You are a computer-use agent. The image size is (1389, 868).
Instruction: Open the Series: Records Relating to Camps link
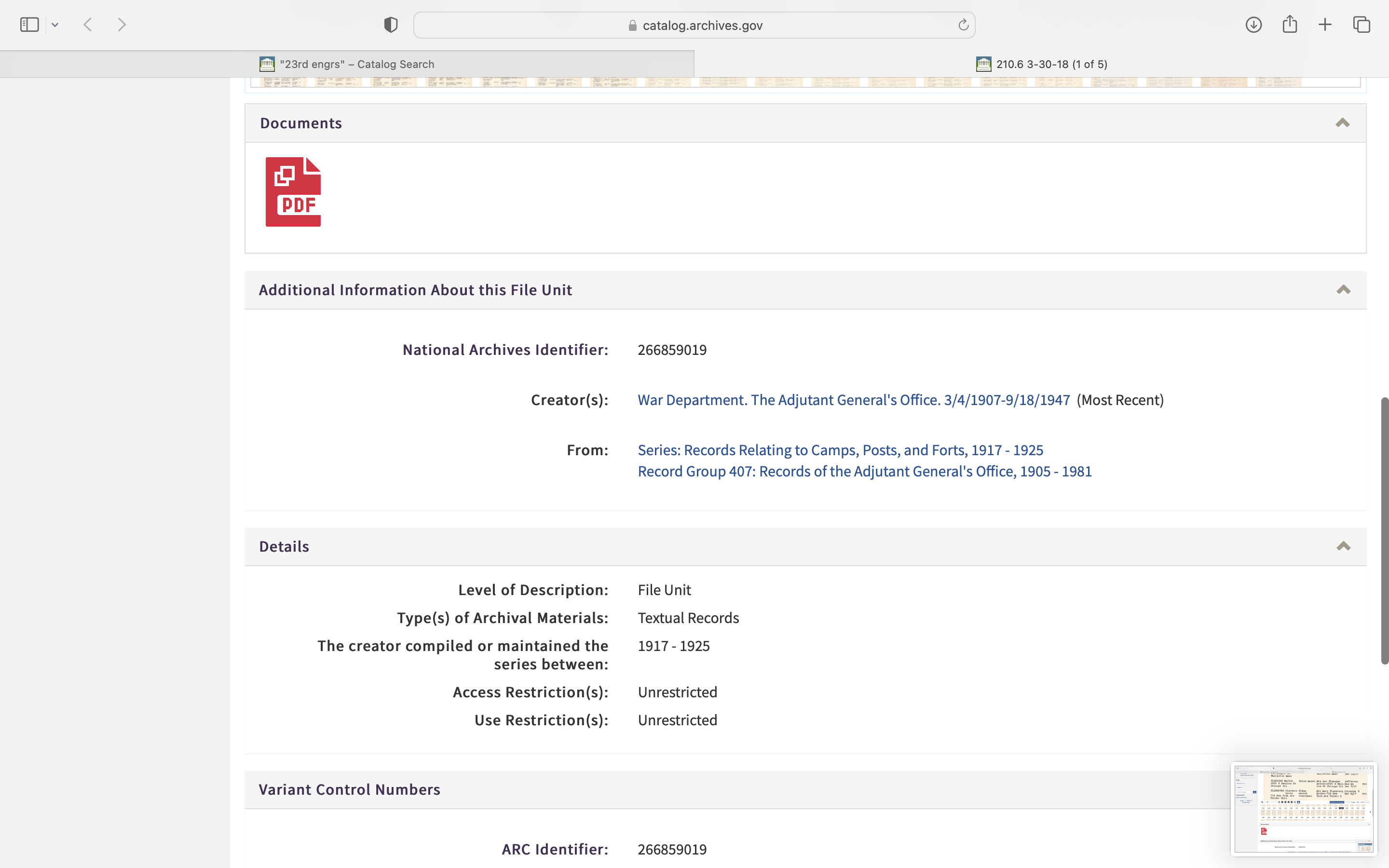pos(840,450)
